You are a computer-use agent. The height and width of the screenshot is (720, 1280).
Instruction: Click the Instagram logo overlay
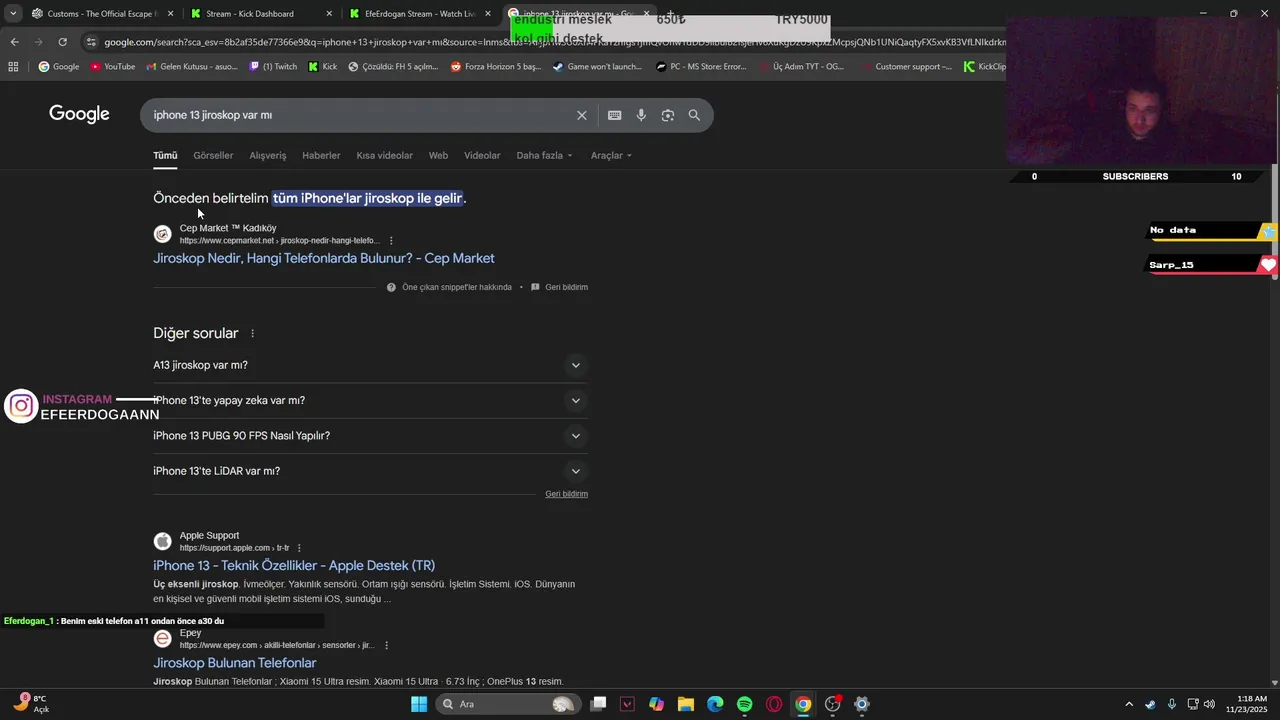pos(21,406)
